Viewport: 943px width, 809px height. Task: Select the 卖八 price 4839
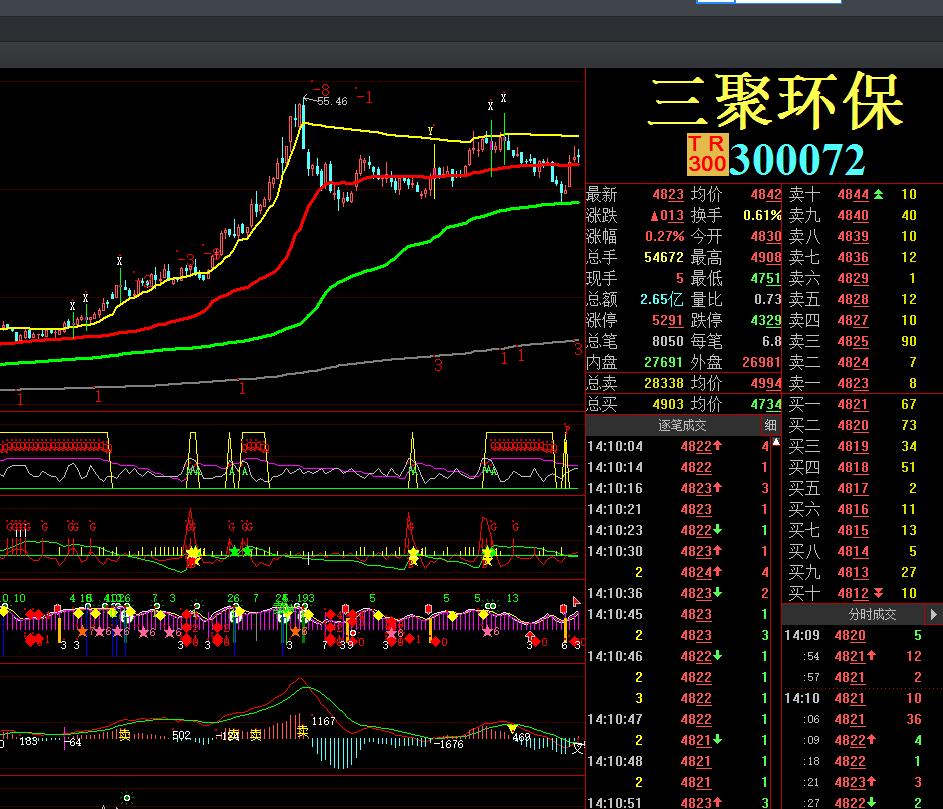coord(853,236)
